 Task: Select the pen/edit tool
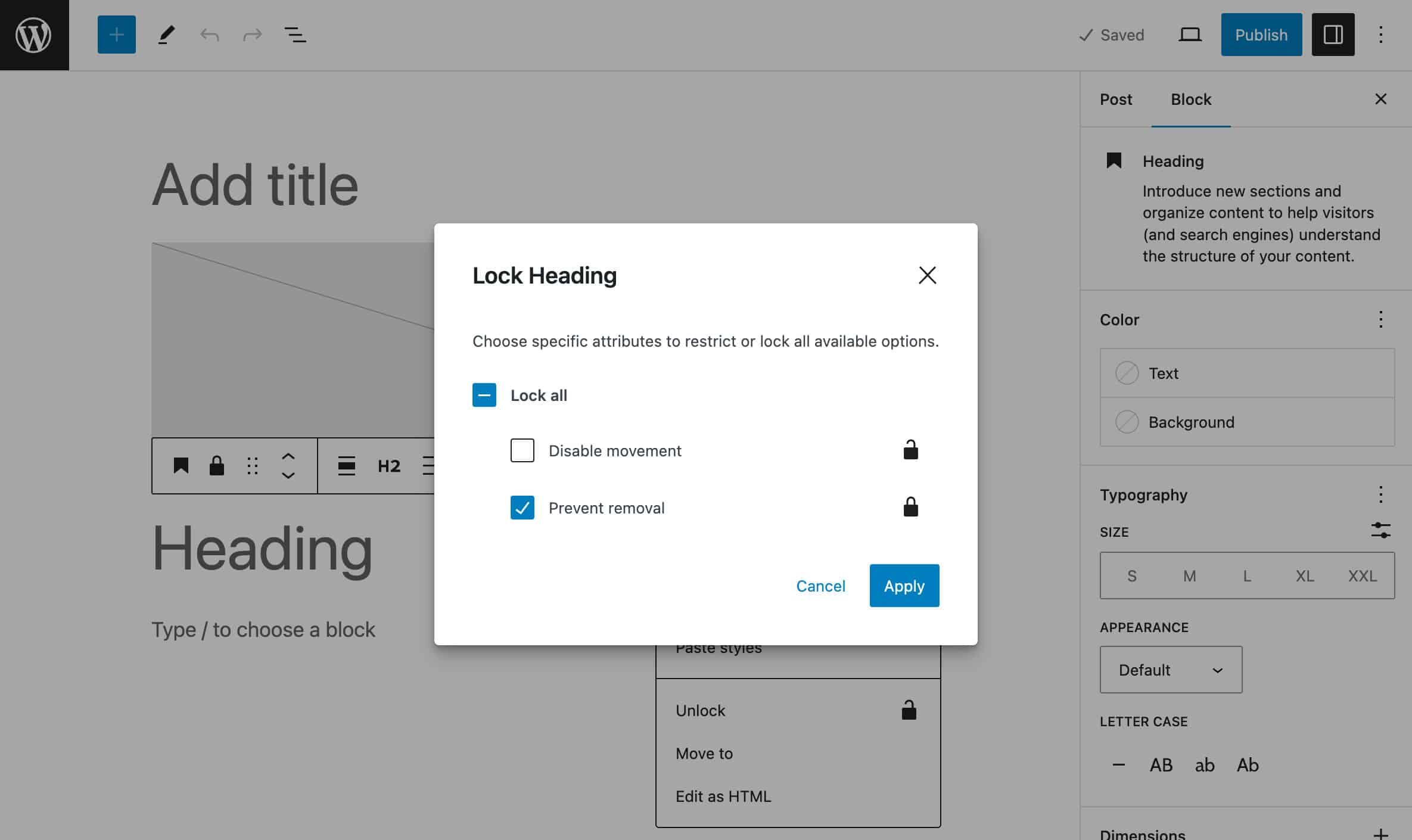pyautogui.click(x=165, y=34)
